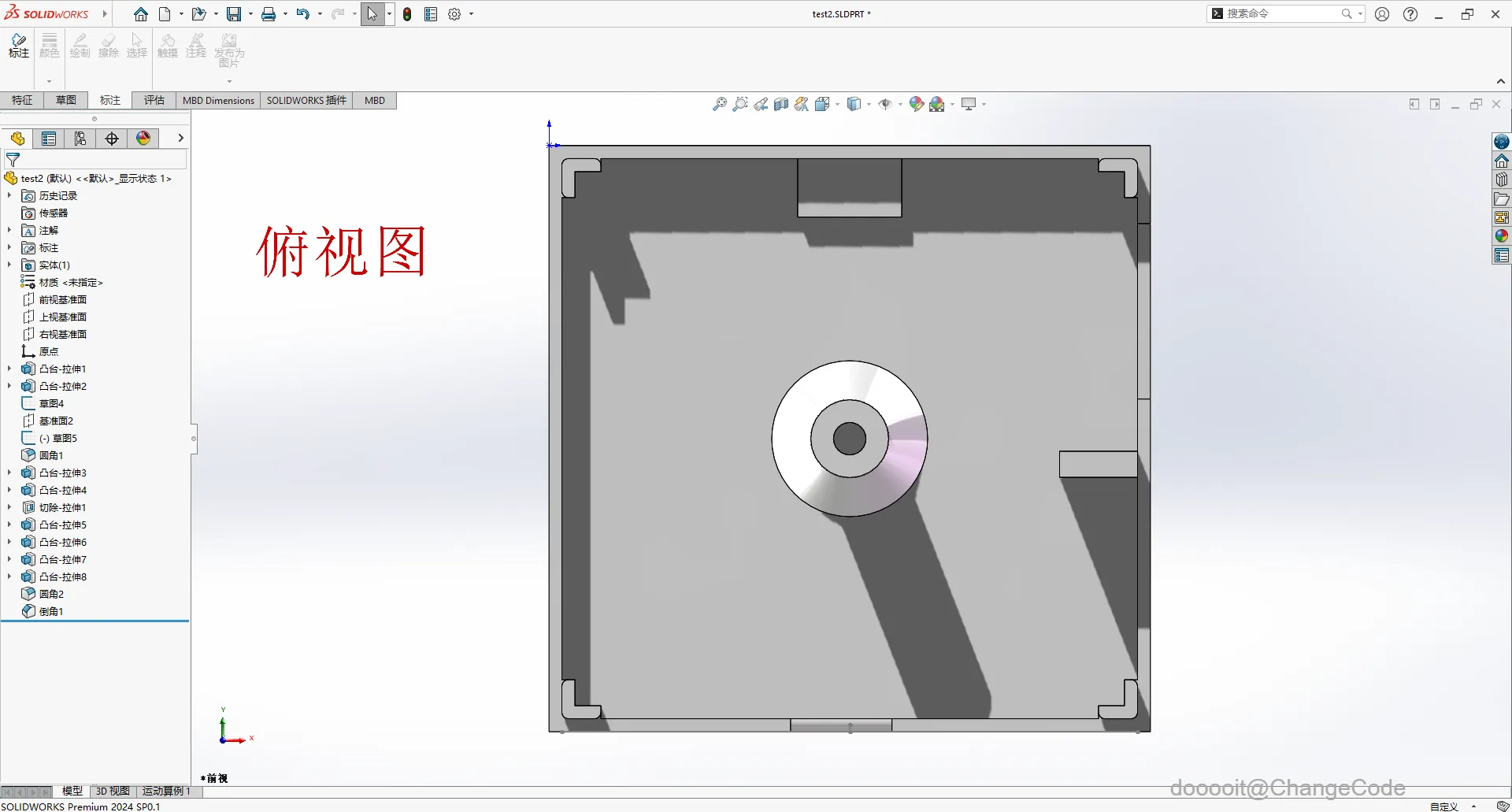Activate the Zoom to Area tool

[739, 103]
